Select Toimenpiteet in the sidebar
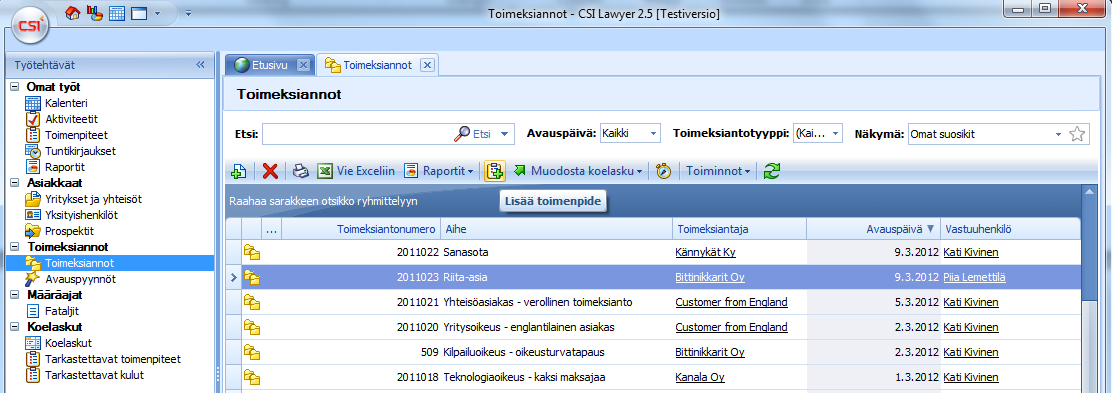1112x393 pixels. point(76,135)
